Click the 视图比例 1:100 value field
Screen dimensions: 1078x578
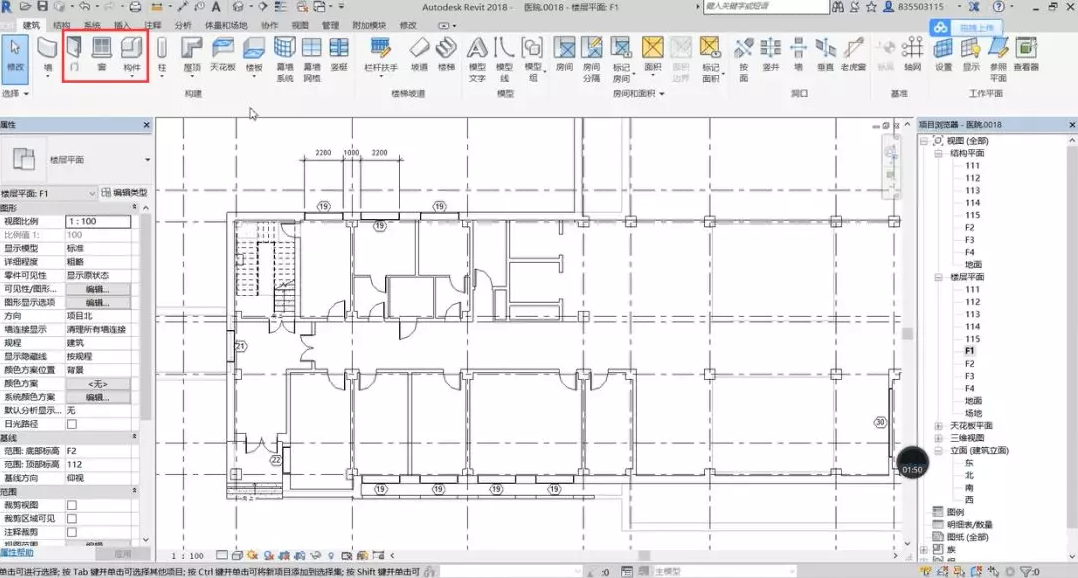pyautogui.click(x=98, y=221)
